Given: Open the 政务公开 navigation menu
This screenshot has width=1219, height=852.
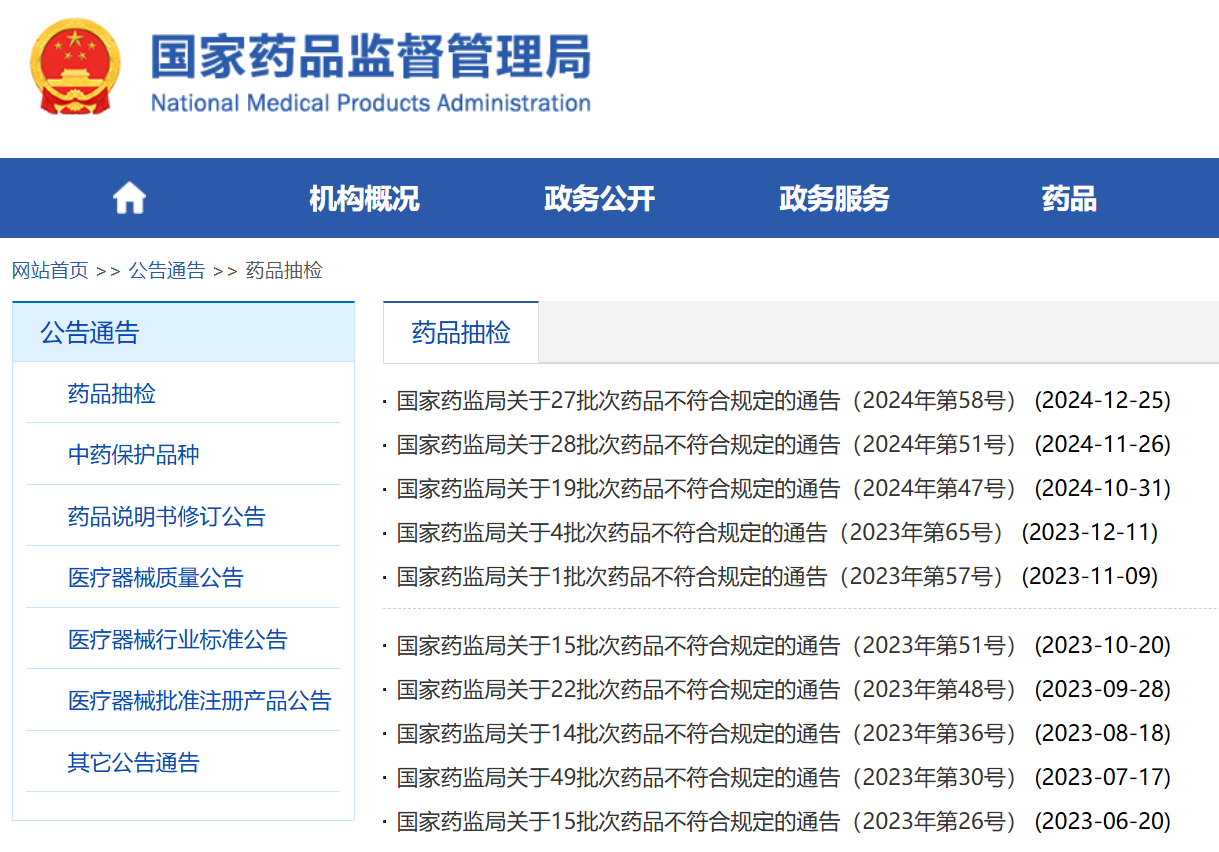Looking at the screenshot, I should tap(599, 198).
